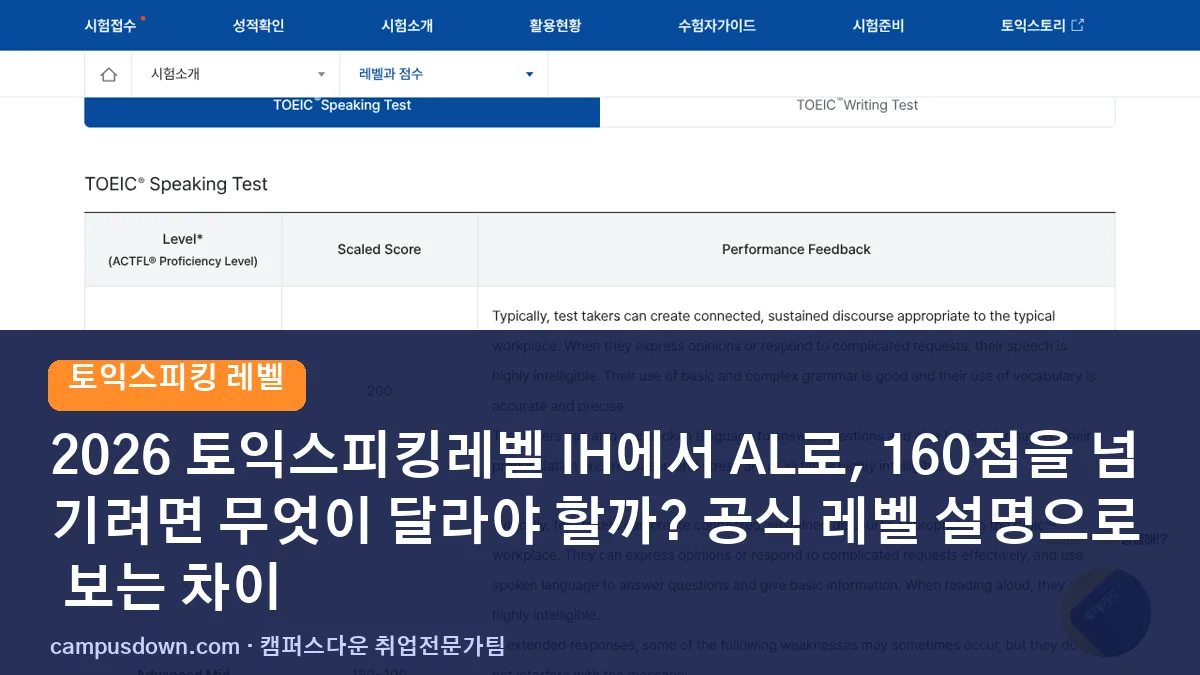
Task: Open the 시험소개 top menu
Action: [407, 26]
